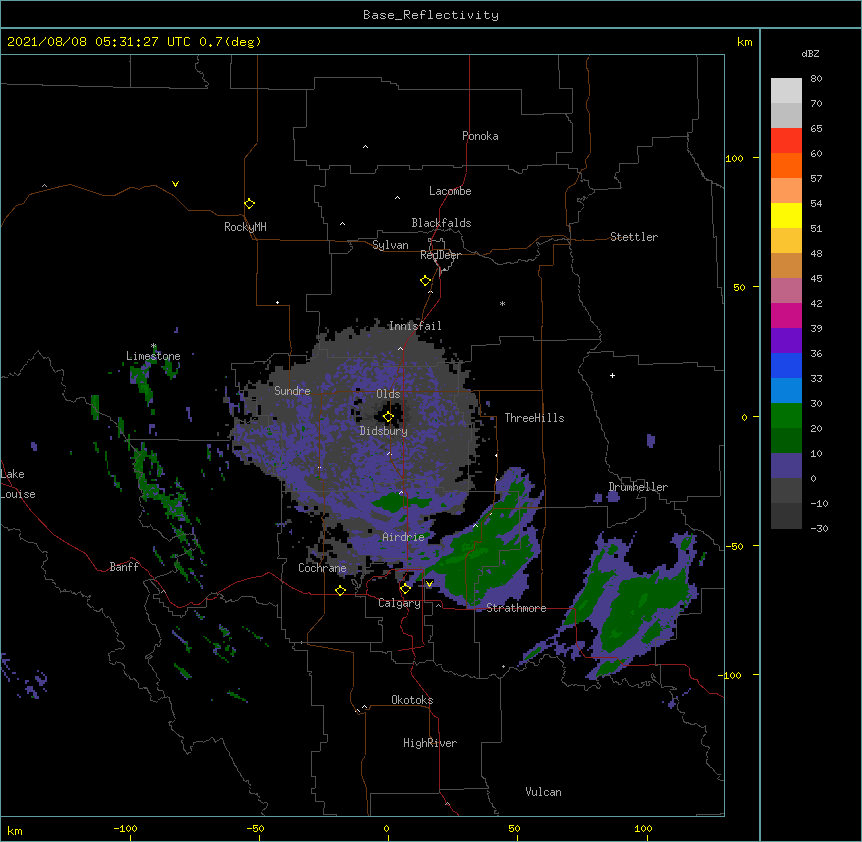Click the -100 tick label on the right axis
Image resolution: width=862 pixels, height=842 pixels.
(x=731, y=675)
